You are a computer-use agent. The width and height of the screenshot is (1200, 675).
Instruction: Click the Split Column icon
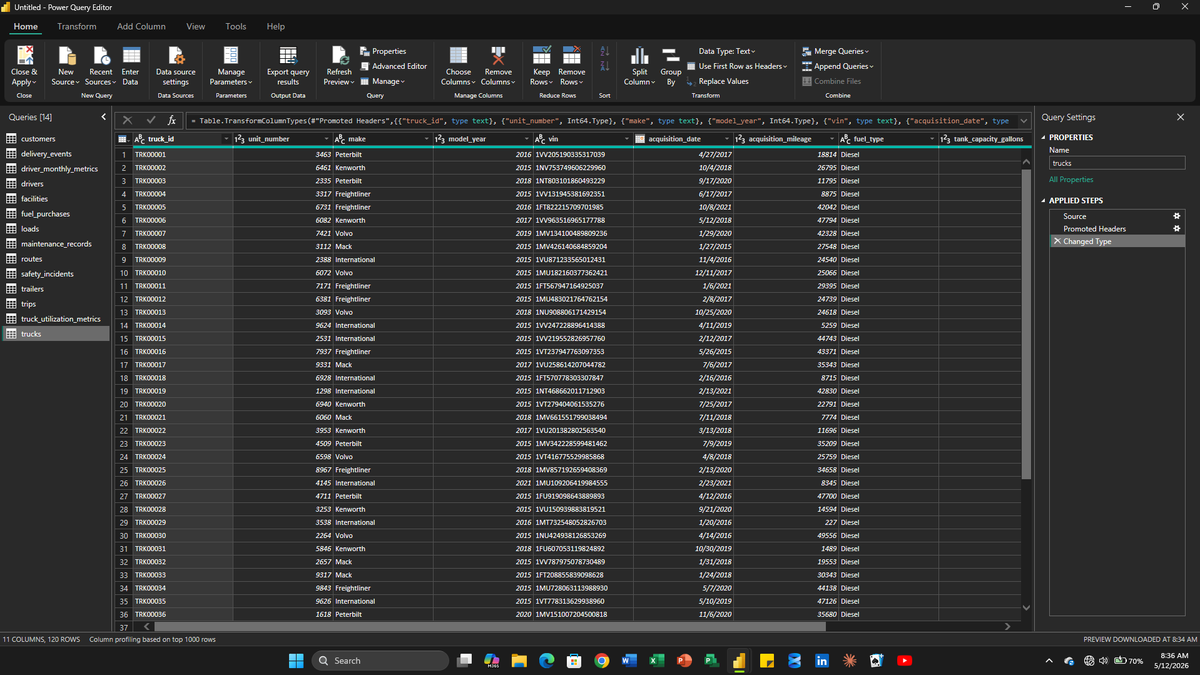tap(639, 55)
